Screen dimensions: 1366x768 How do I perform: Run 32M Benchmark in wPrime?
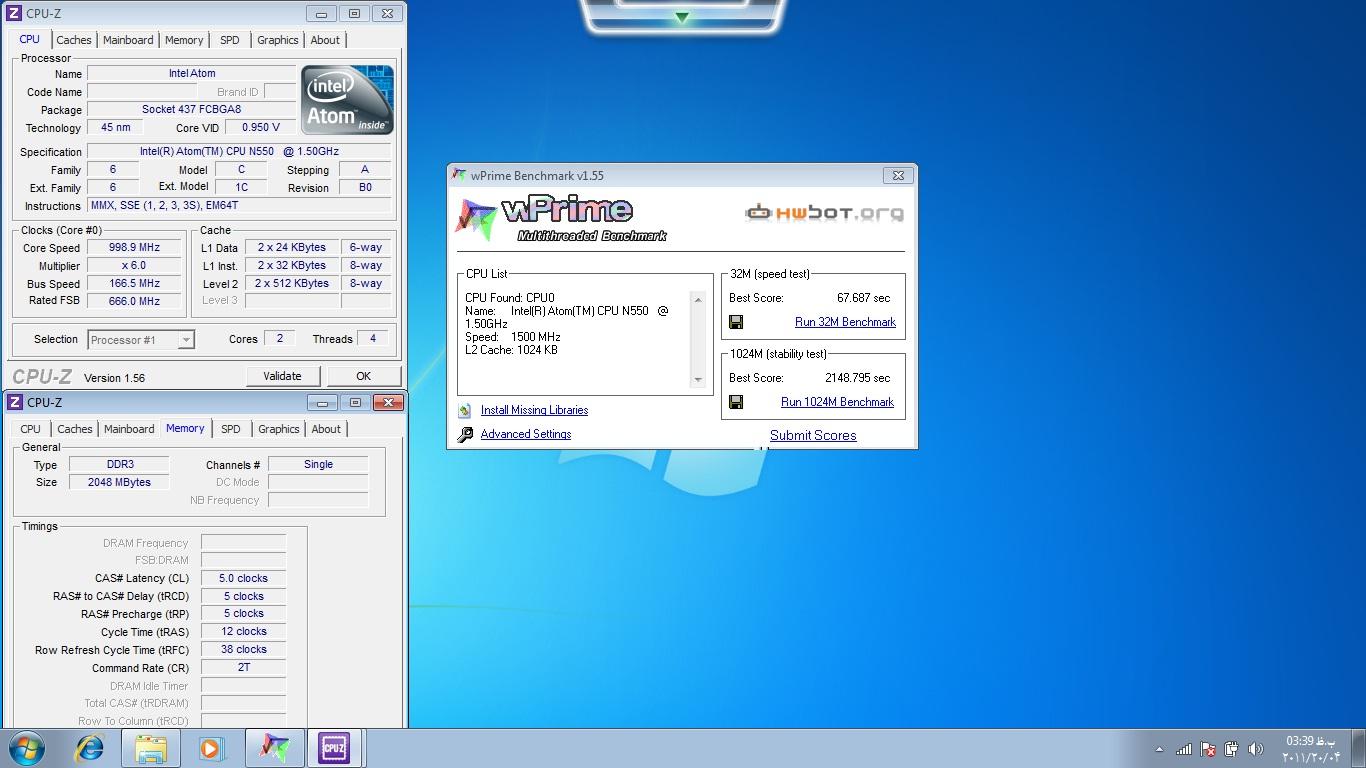coord(845,322)
